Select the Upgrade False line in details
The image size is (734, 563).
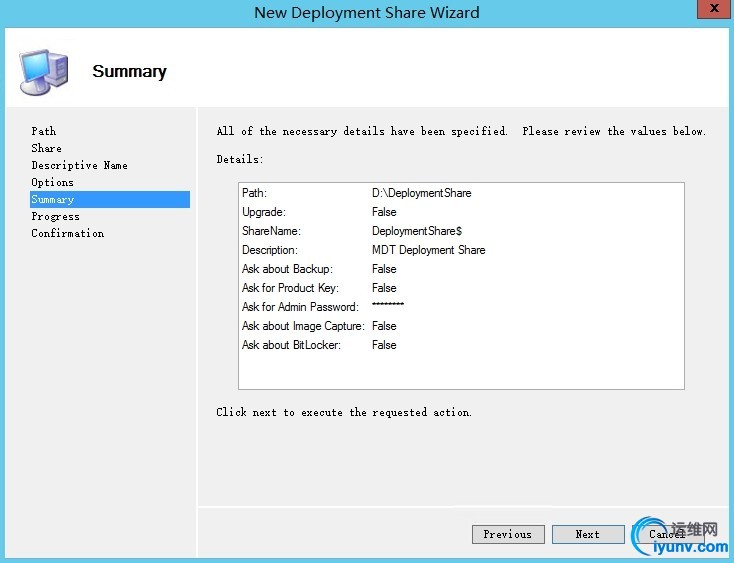[x=320, y=212]
